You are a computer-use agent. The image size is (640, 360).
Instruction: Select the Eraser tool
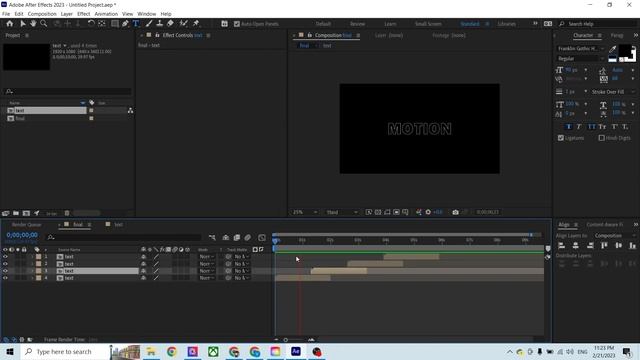(170, 24)
